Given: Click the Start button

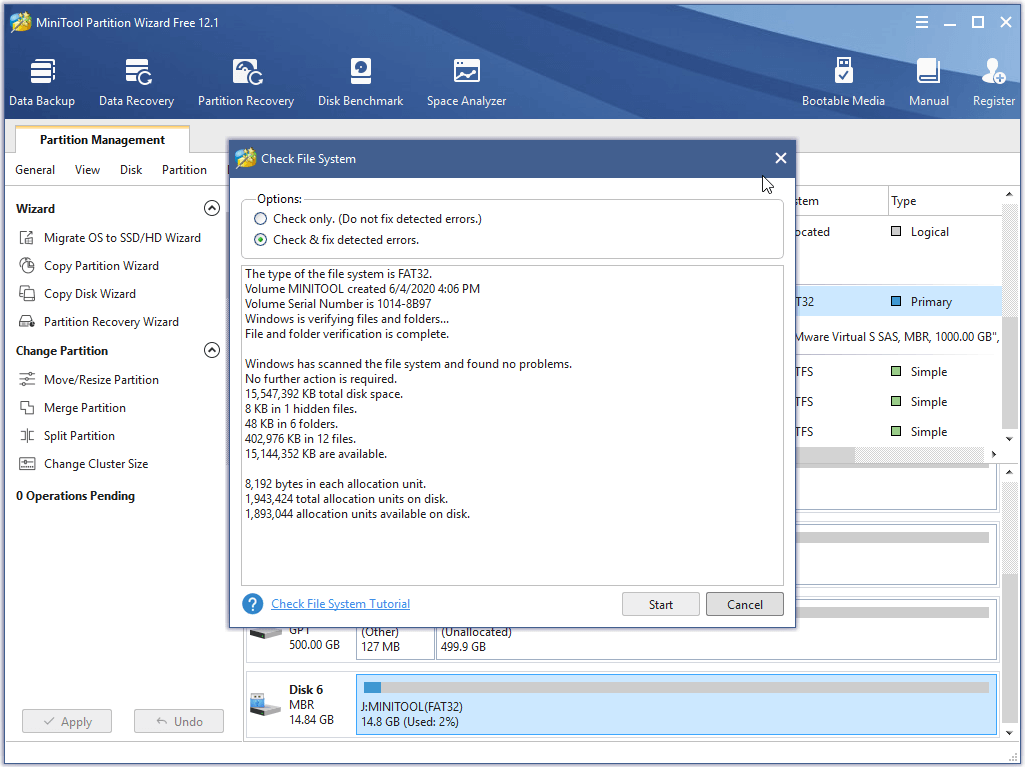Looking at the screenshot, I should (x=661, y=604).
